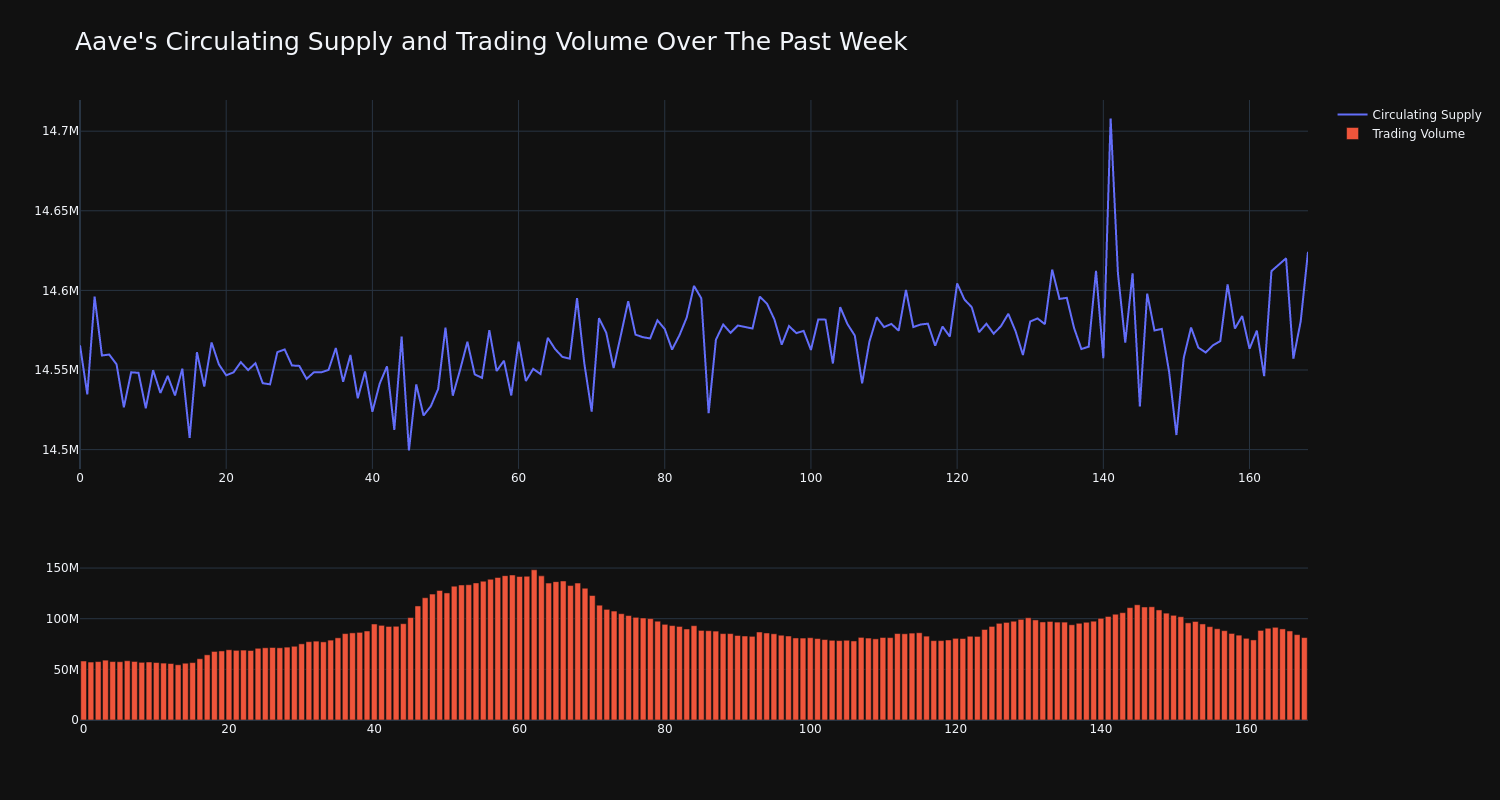1500x800 pixels.
Task: Click the chart title about Aave's supply
Action: [491, 42]
